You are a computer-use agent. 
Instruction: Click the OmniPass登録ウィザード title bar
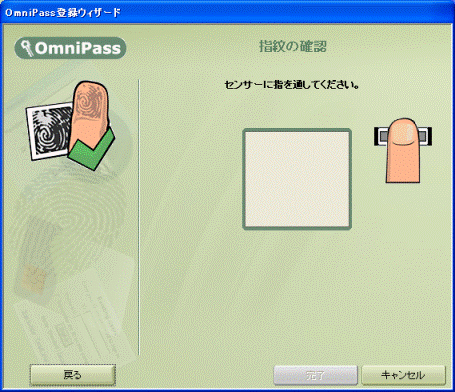[x=227, y=13]
